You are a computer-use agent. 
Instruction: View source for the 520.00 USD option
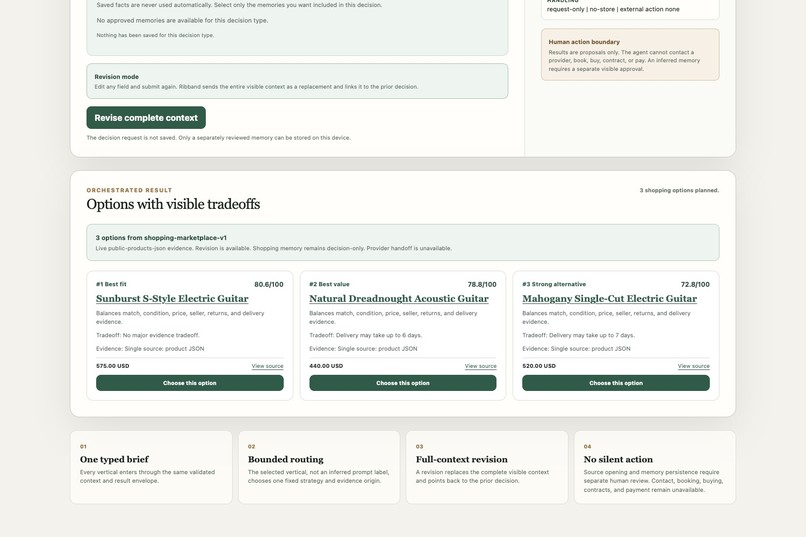point(693,366)
